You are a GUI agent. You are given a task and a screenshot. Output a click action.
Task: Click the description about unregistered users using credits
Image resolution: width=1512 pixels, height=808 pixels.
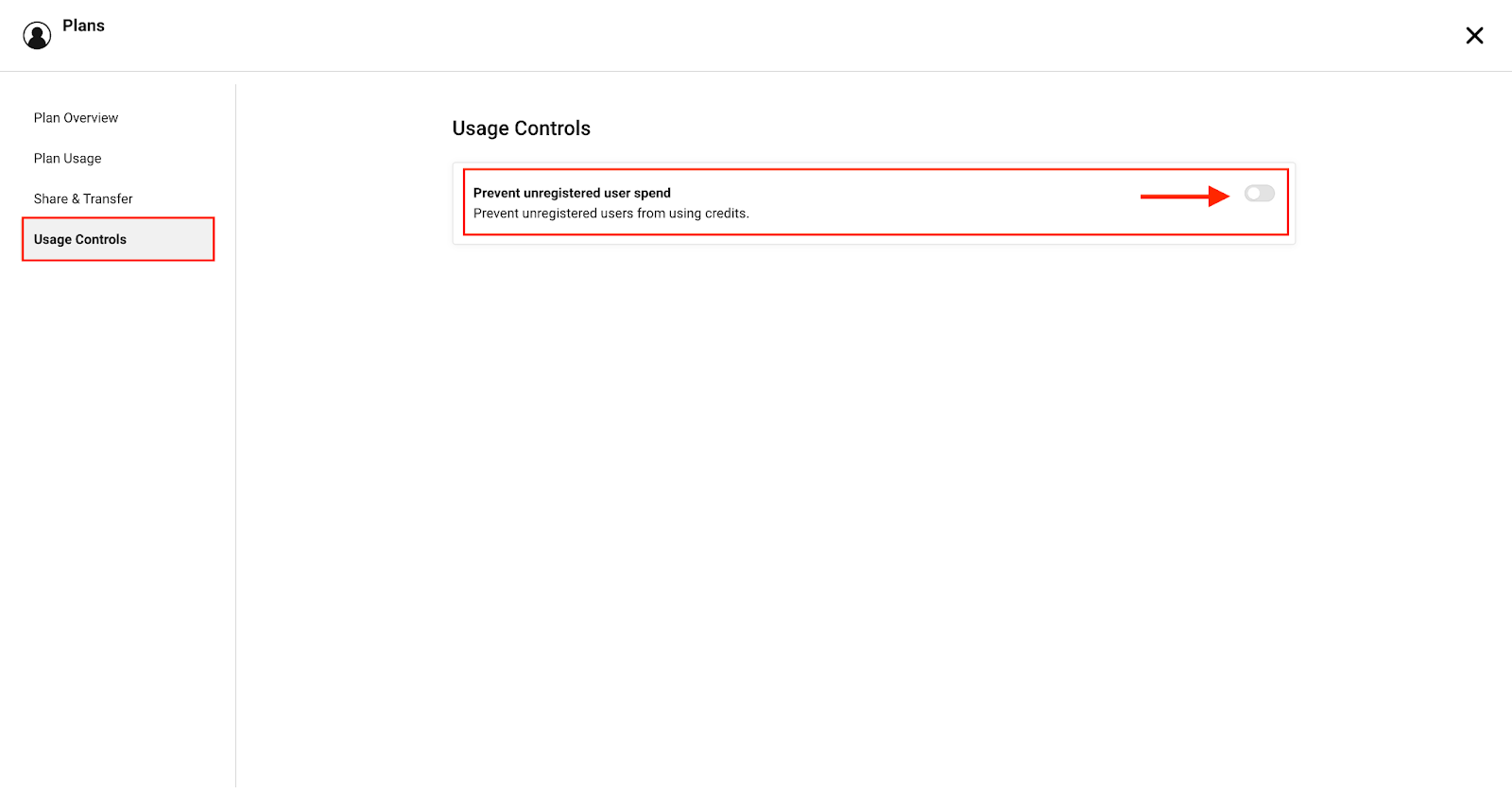pos(610,214)
